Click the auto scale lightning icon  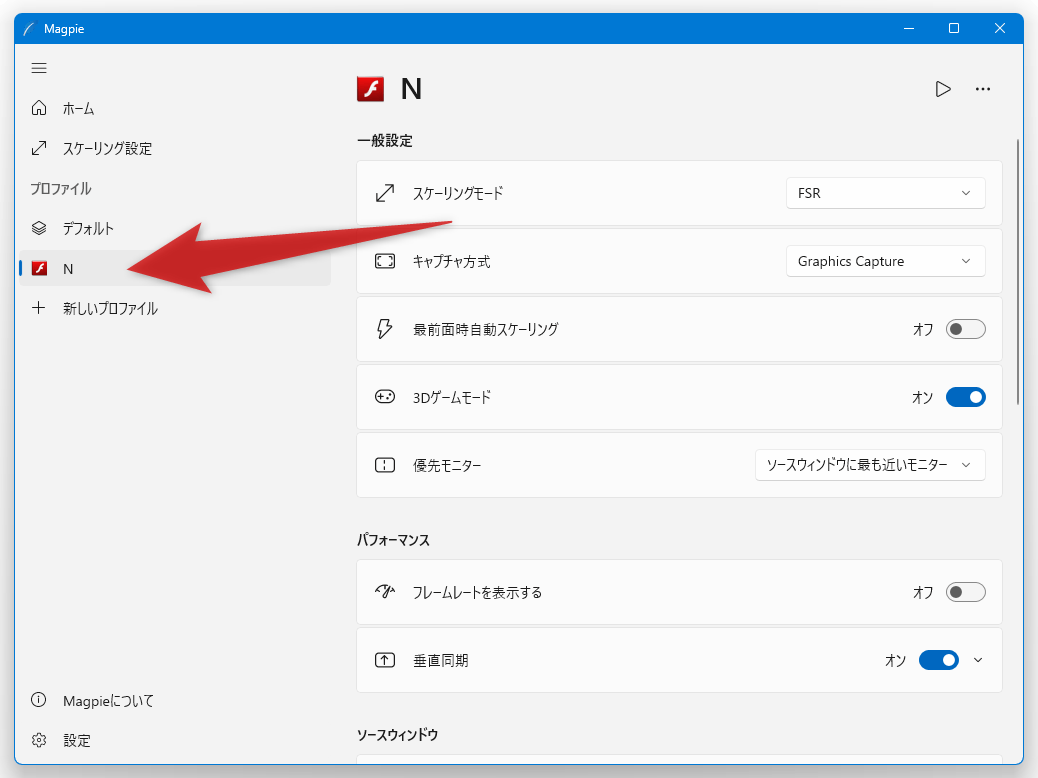pos(385,328)
